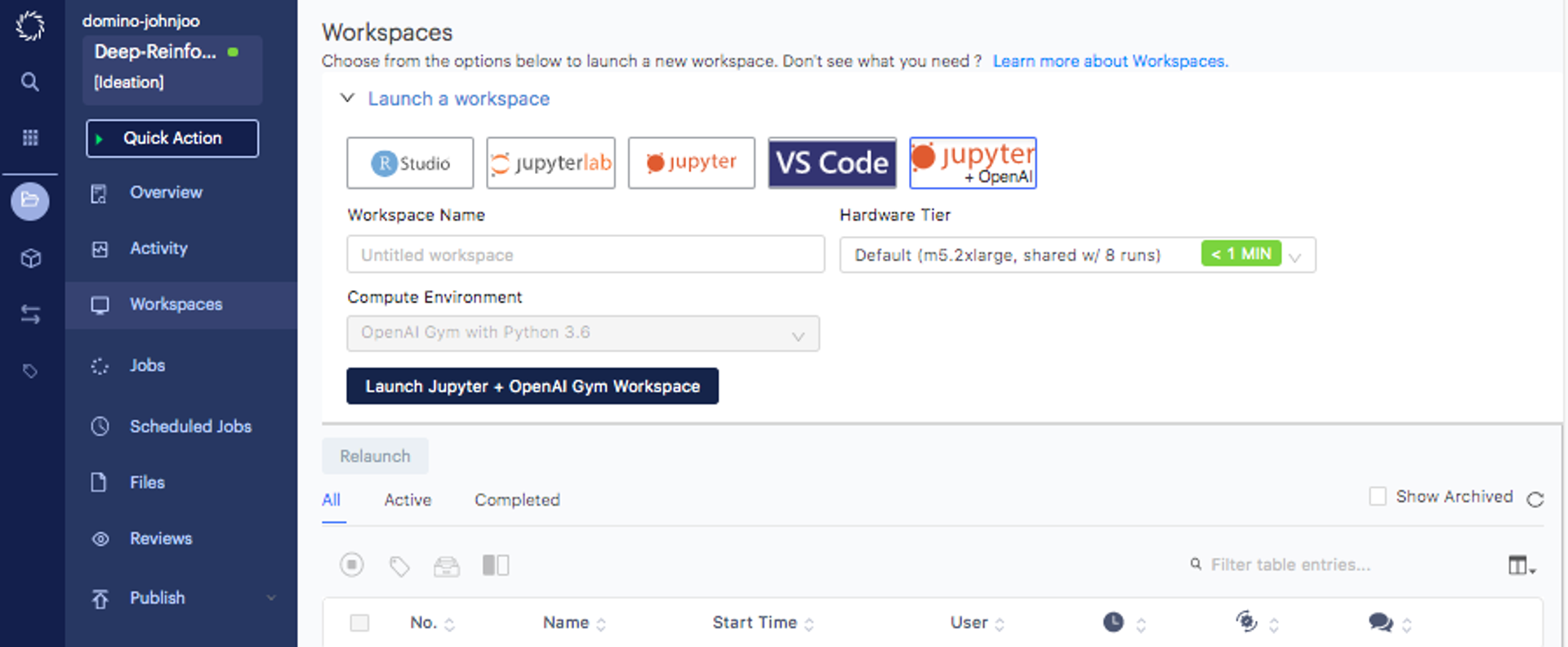This screenshot has width=1568, height=647.
Task: Expand the Publish menu chevron
Action: click(x=270, y=598)
